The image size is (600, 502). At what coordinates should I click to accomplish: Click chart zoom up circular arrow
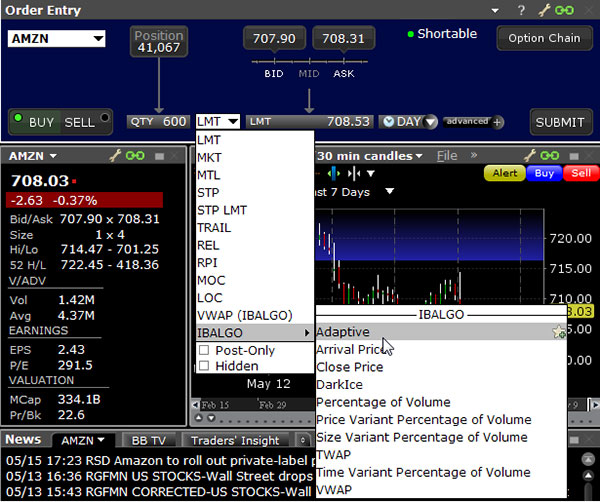(x=199, y=418)
